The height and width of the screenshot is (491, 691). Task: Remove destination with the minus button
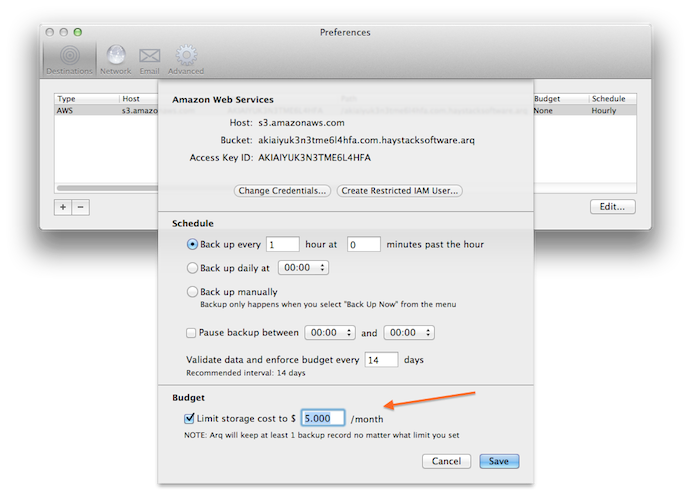tap(81, 207)
